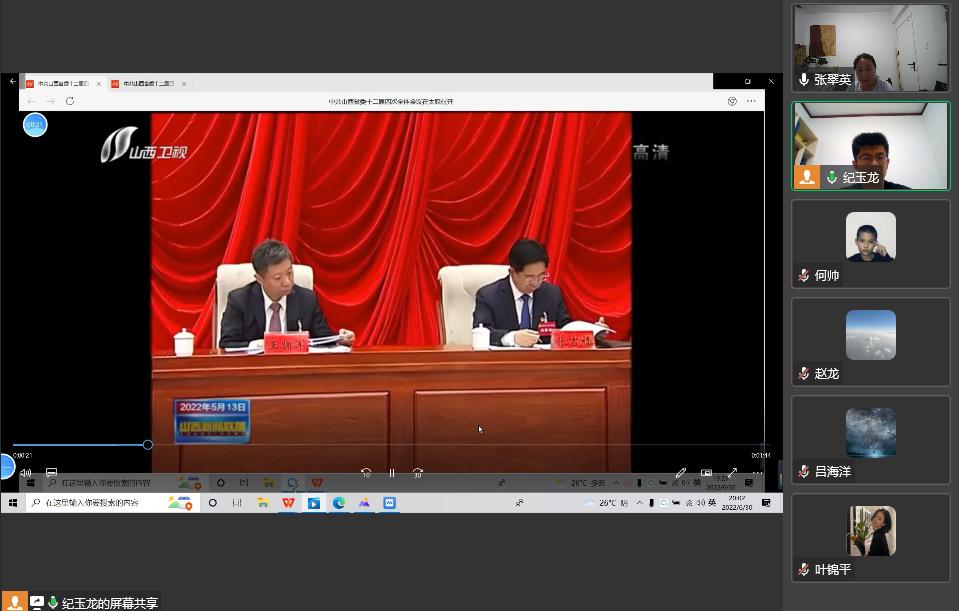Pause the video playback
Image resolution: width=959 pixels, height=611 pixels.
(392, 473)
